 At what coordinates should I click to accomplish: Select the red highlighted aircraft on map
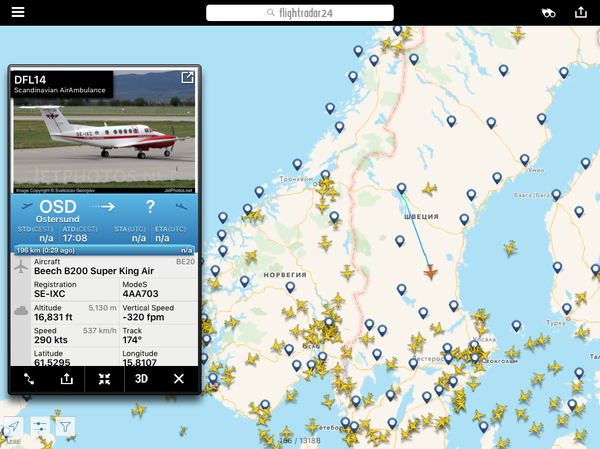(430, 271)
